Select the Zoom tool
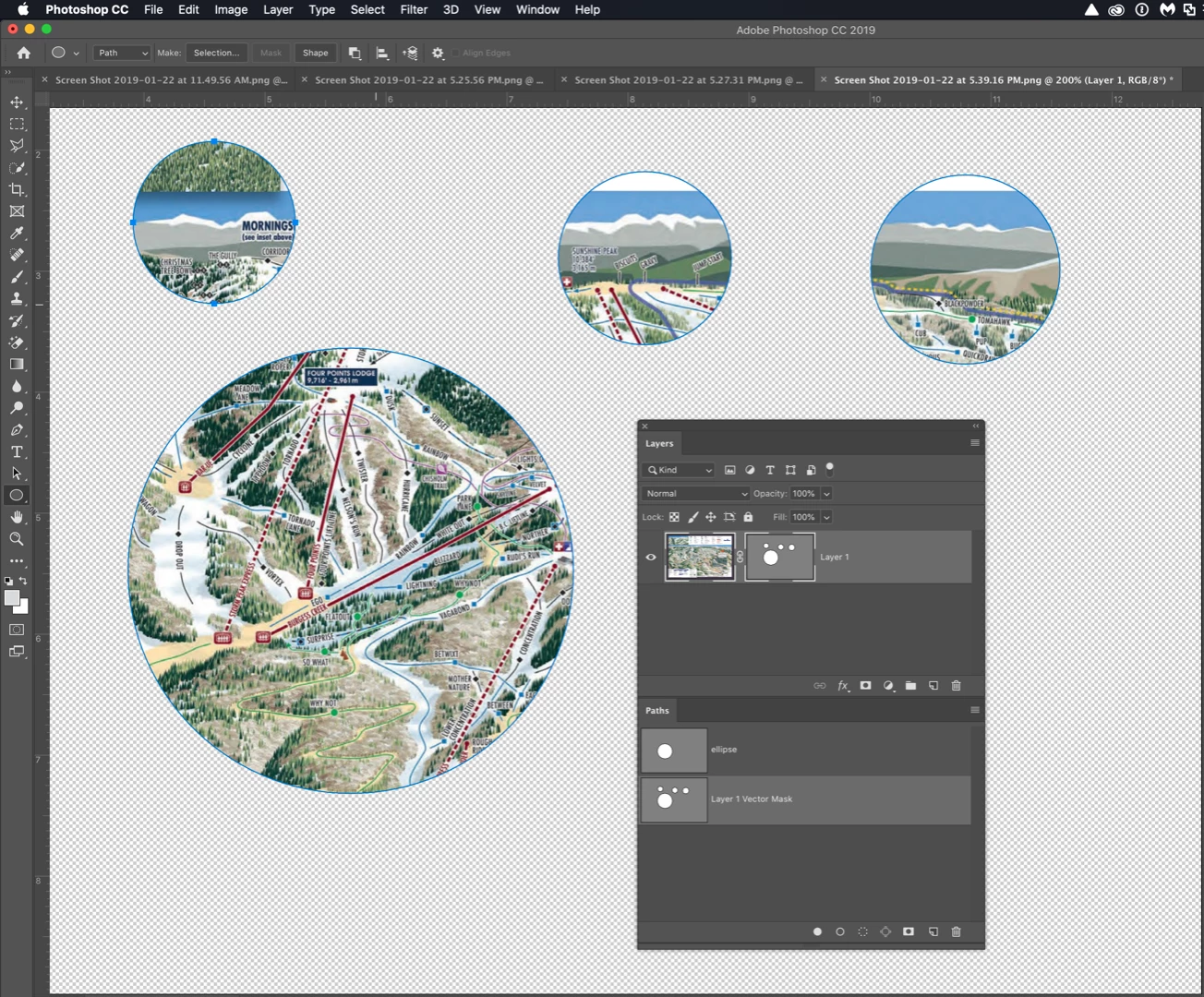This screenshot has width=1204, height=997. (17, 539)
